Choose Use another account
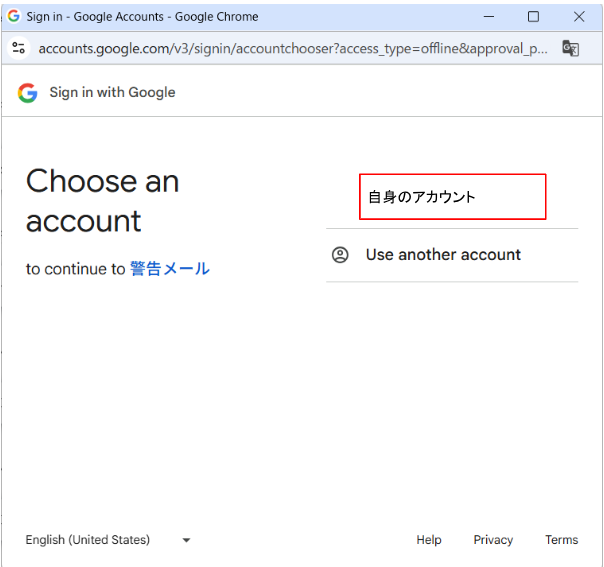This screenshot has height=567, width=604. (443, 255)
